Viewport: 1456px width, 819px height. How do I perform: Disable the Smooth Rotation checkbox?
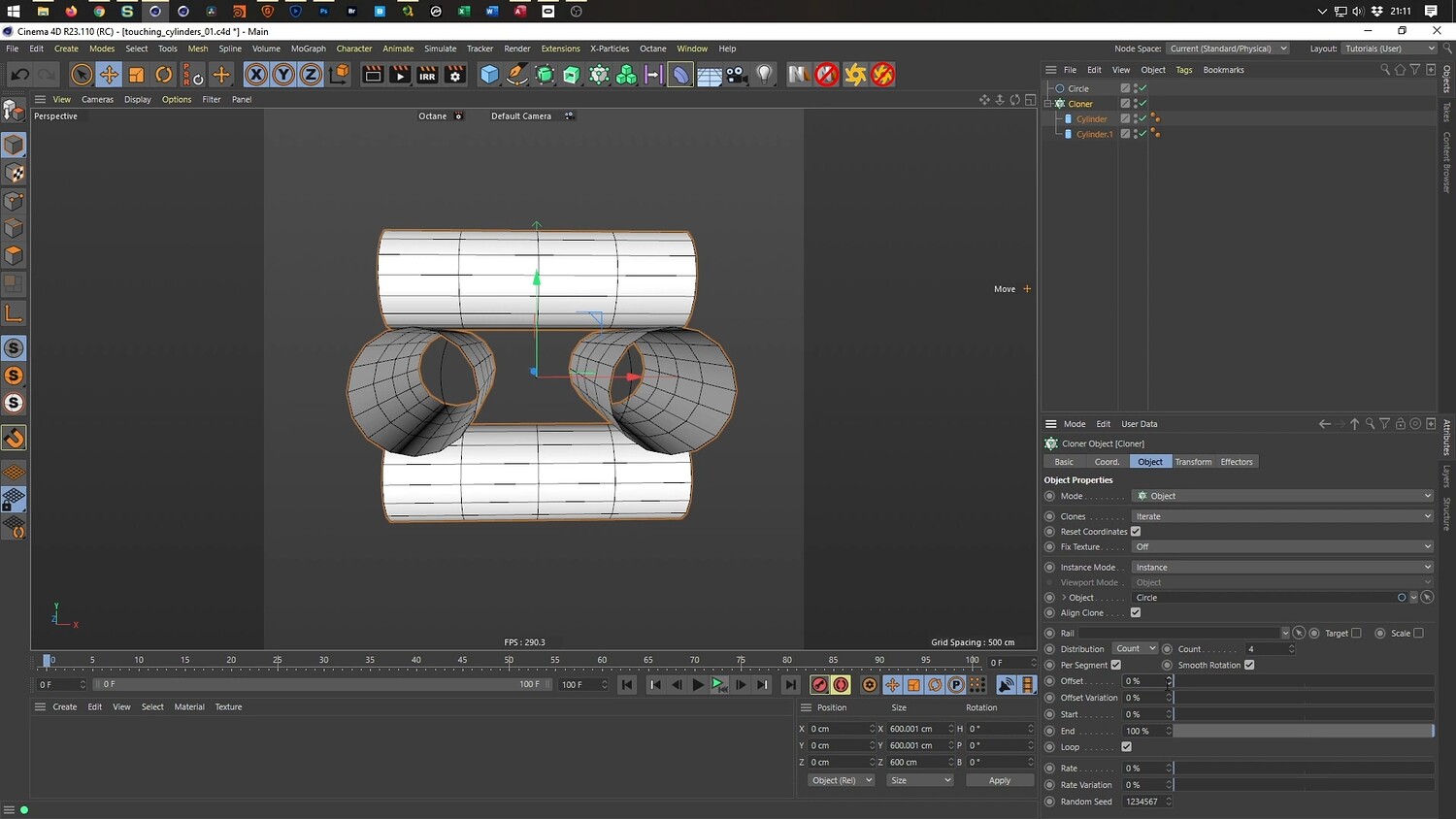pyautogui.click(x=1249, y=665)
